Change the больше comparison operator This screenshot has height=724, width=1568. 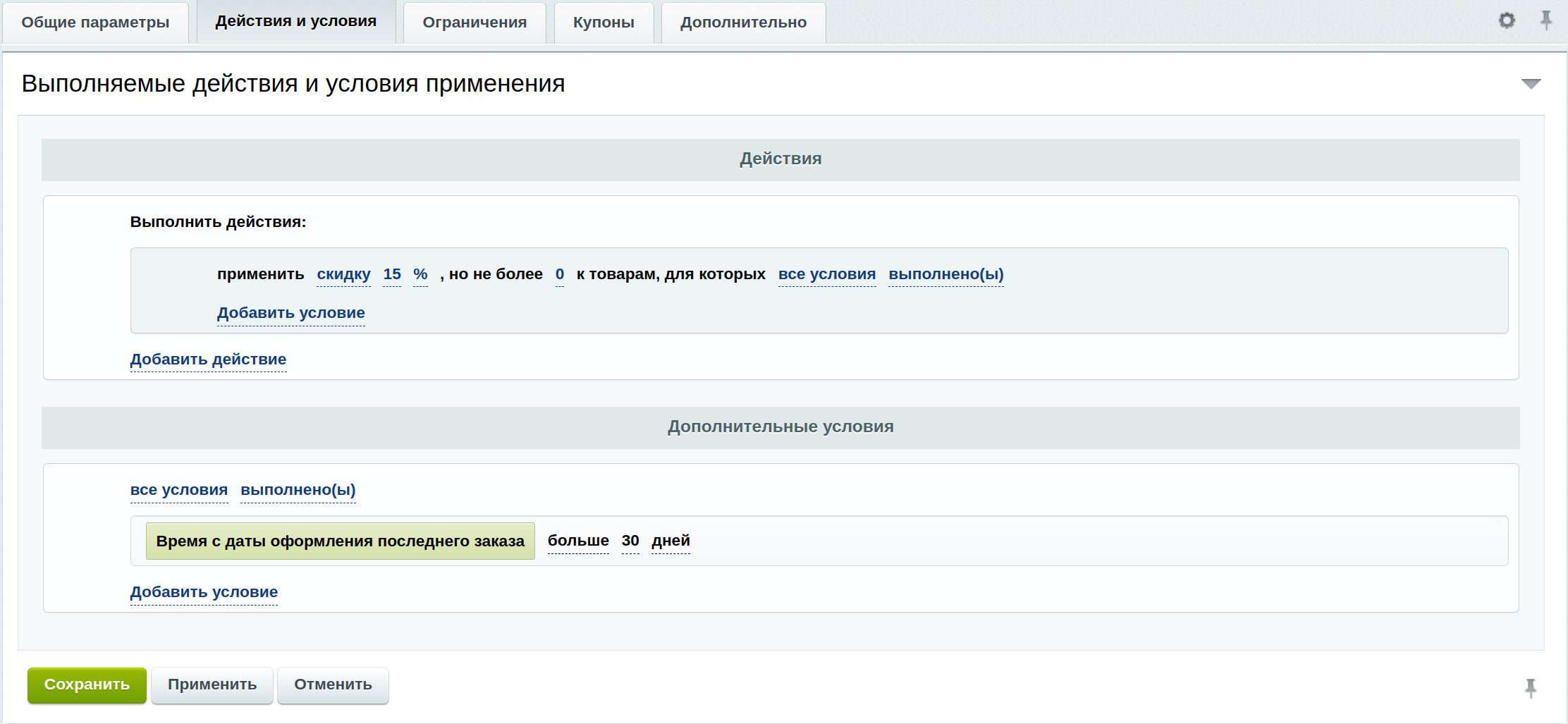coord(578,541)
